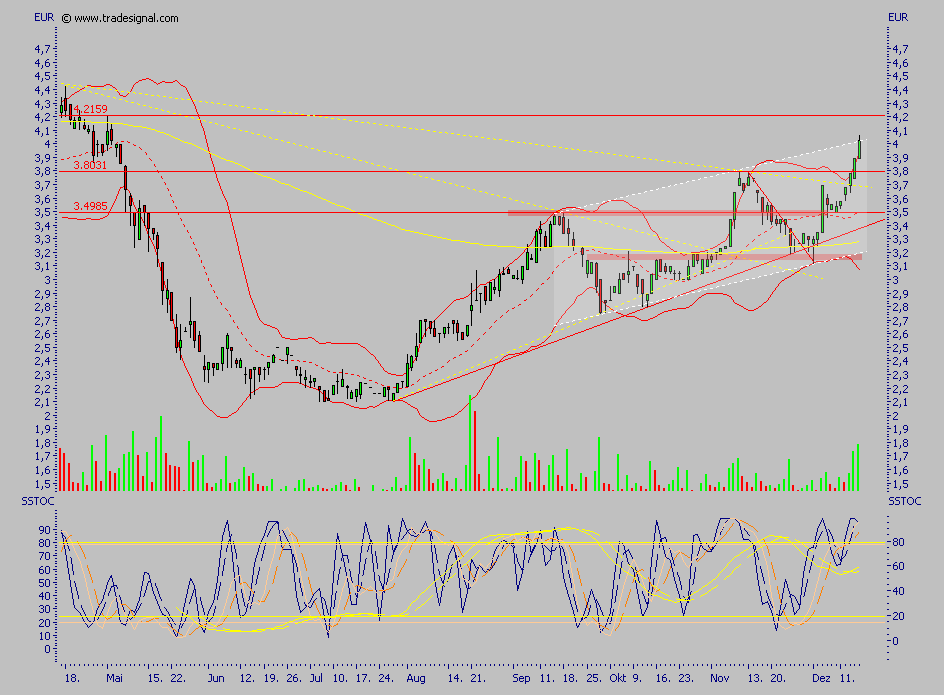Click the EUR label at top left
944x695 pixels.
44,17
